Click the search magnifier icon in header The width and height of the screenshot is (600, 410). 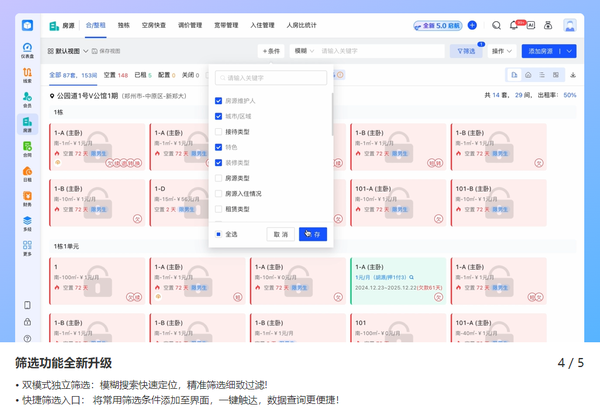click(496, 25)
